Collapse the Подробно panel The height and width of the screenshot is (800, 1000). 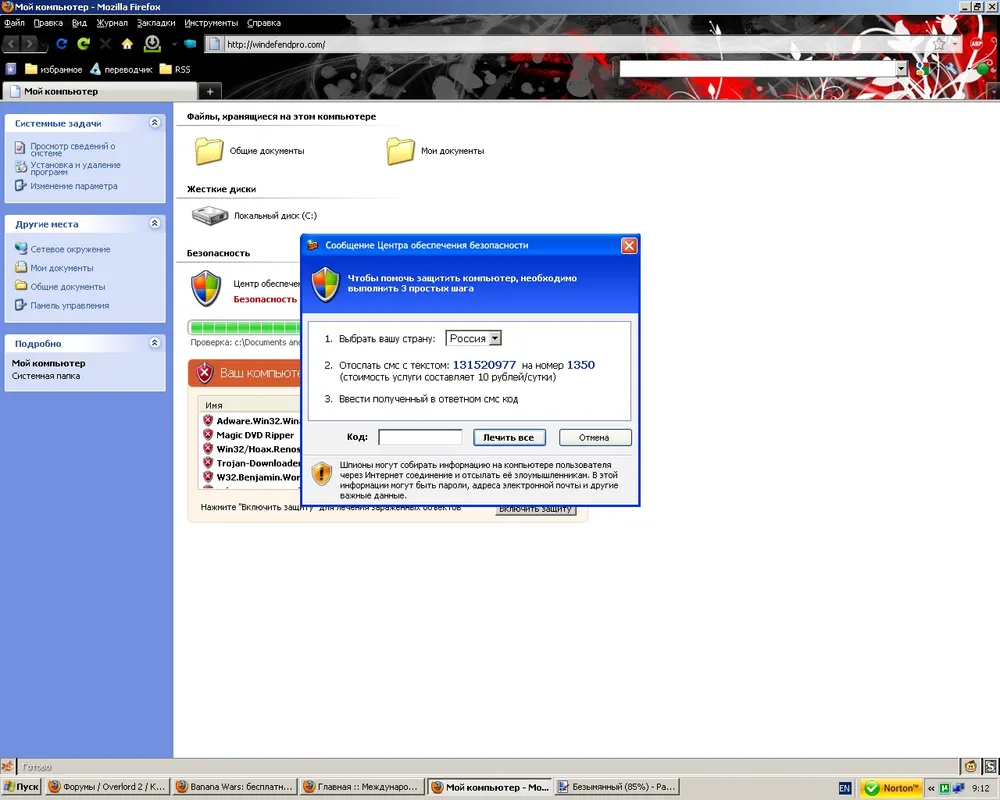154,343
